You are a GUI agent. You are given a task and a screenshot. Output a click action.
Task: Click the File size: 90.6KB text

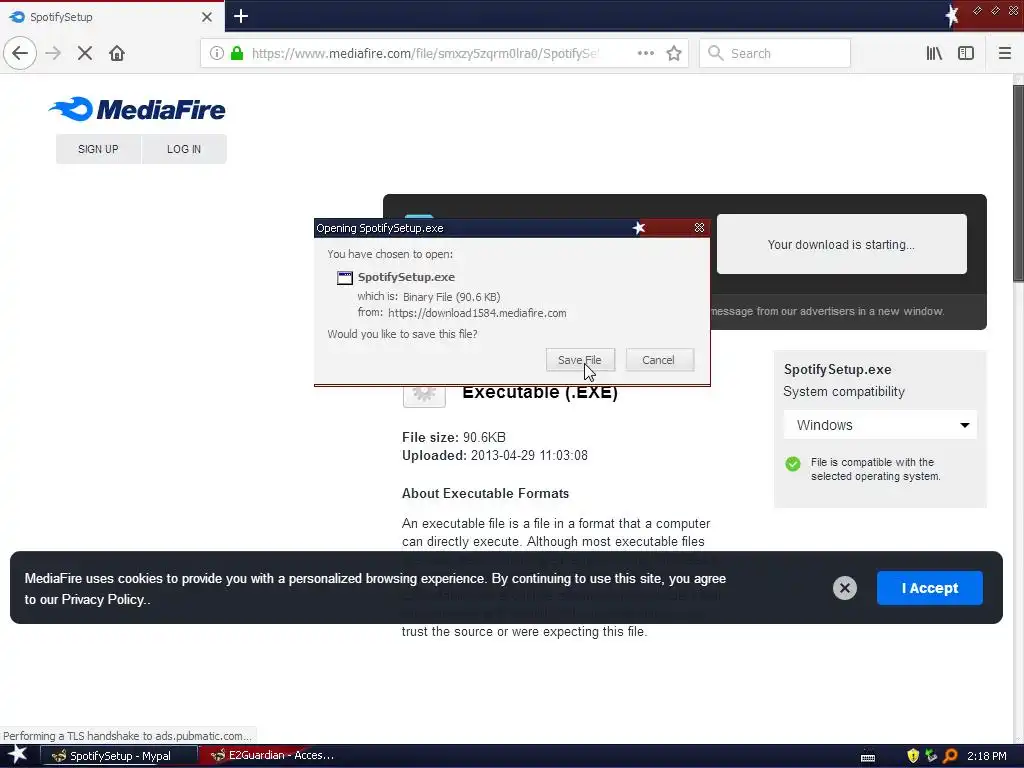(x=454, y=437)
